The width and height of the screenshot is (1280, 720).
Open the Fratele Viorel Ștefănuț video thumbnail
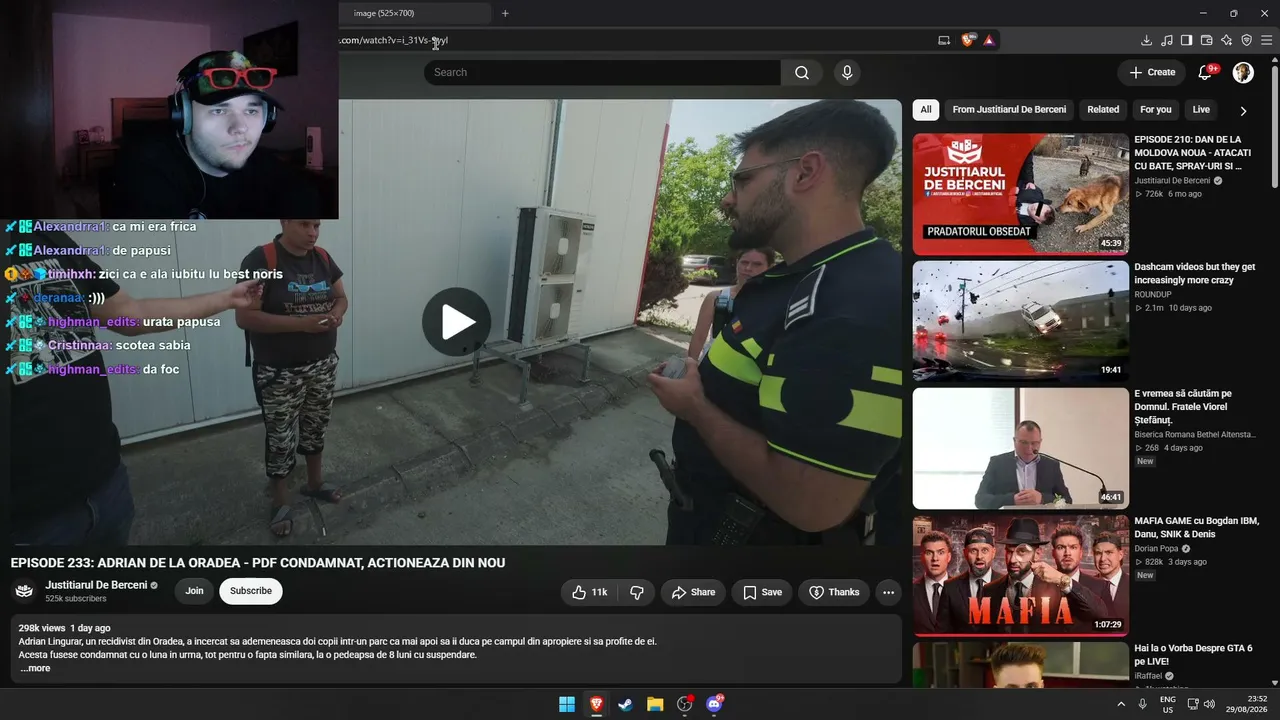pyautogui.click(x=1020, y=448)
